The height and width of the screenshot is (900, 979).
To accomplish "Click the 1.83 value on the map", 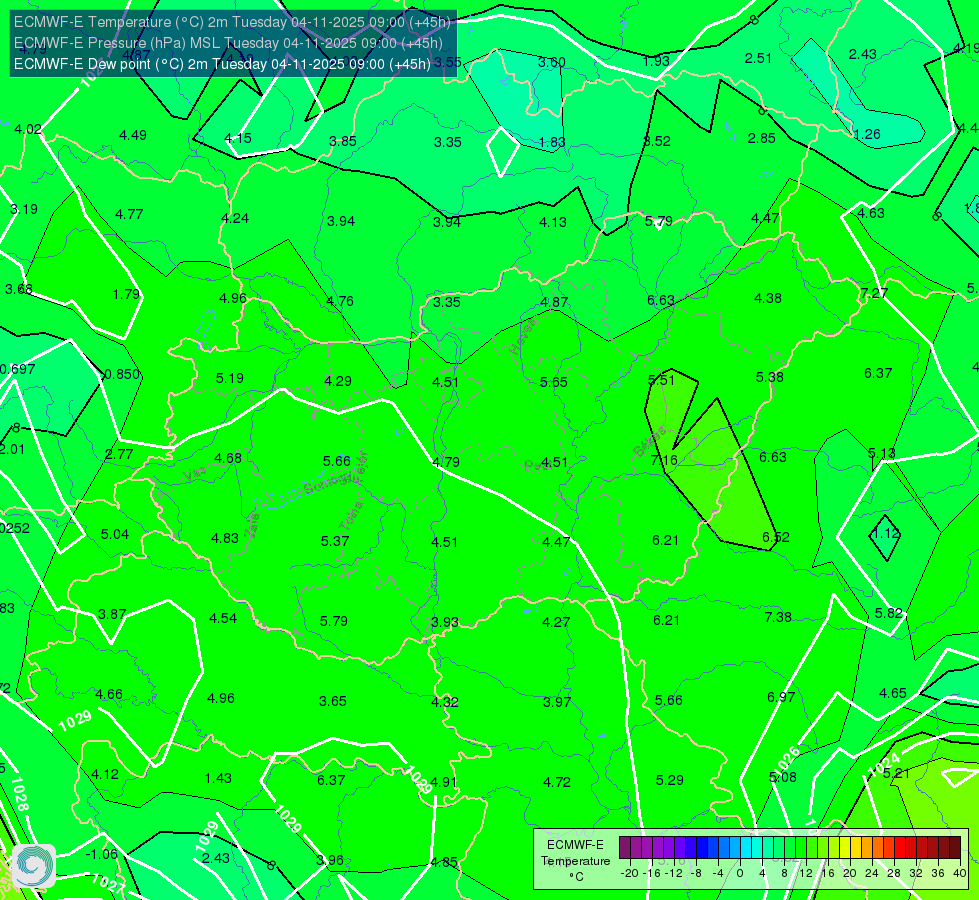I will [x=551, y=142].
